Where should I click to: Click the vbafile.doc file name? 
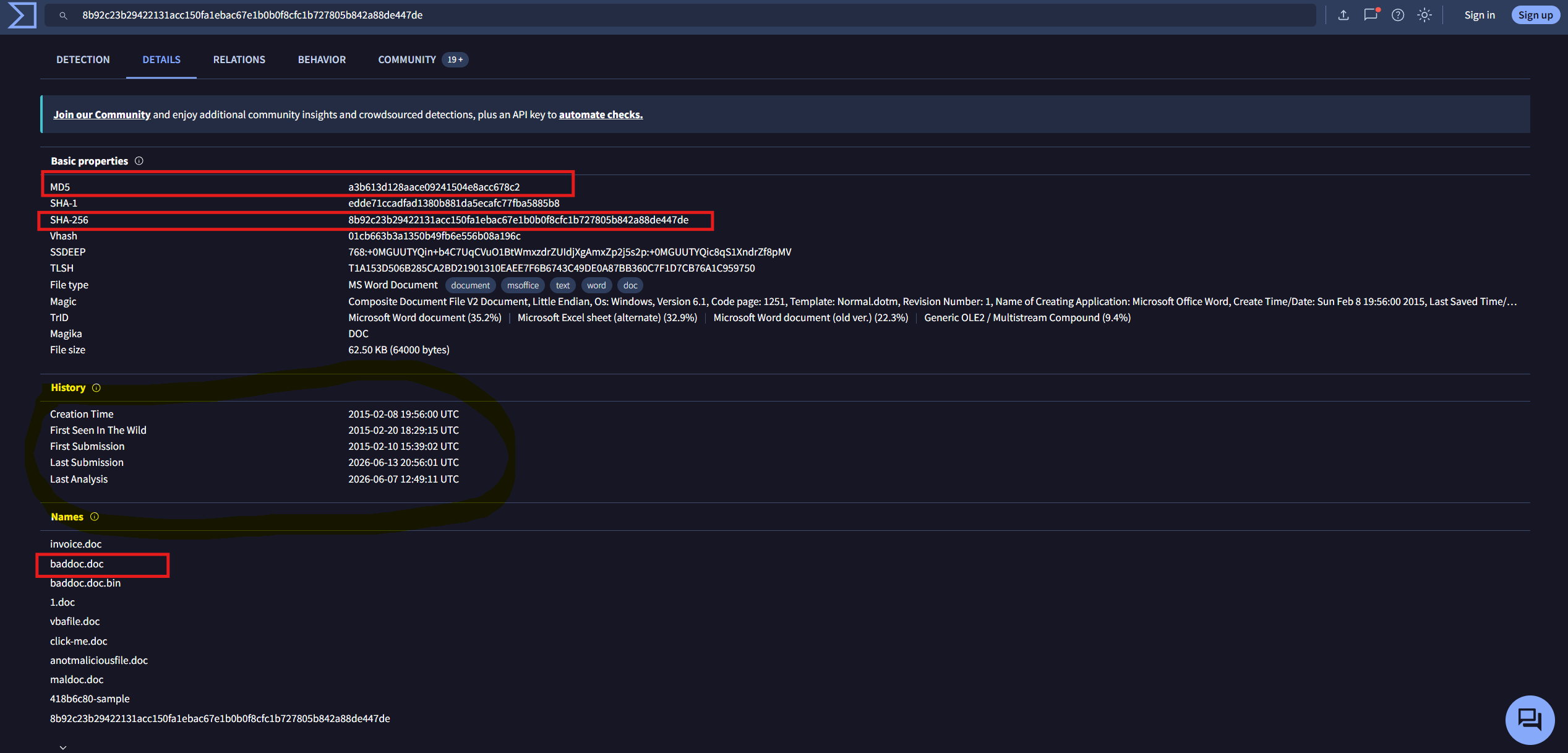pos(75,621)
